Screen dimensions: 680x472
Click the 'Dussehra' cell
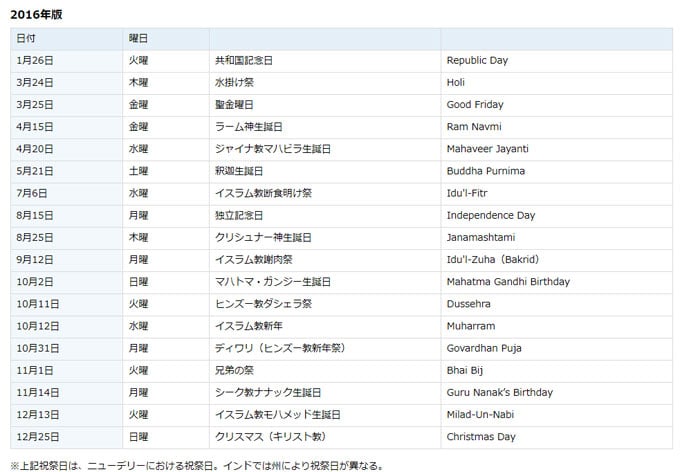pyautogui.click(x=557, y=304)
